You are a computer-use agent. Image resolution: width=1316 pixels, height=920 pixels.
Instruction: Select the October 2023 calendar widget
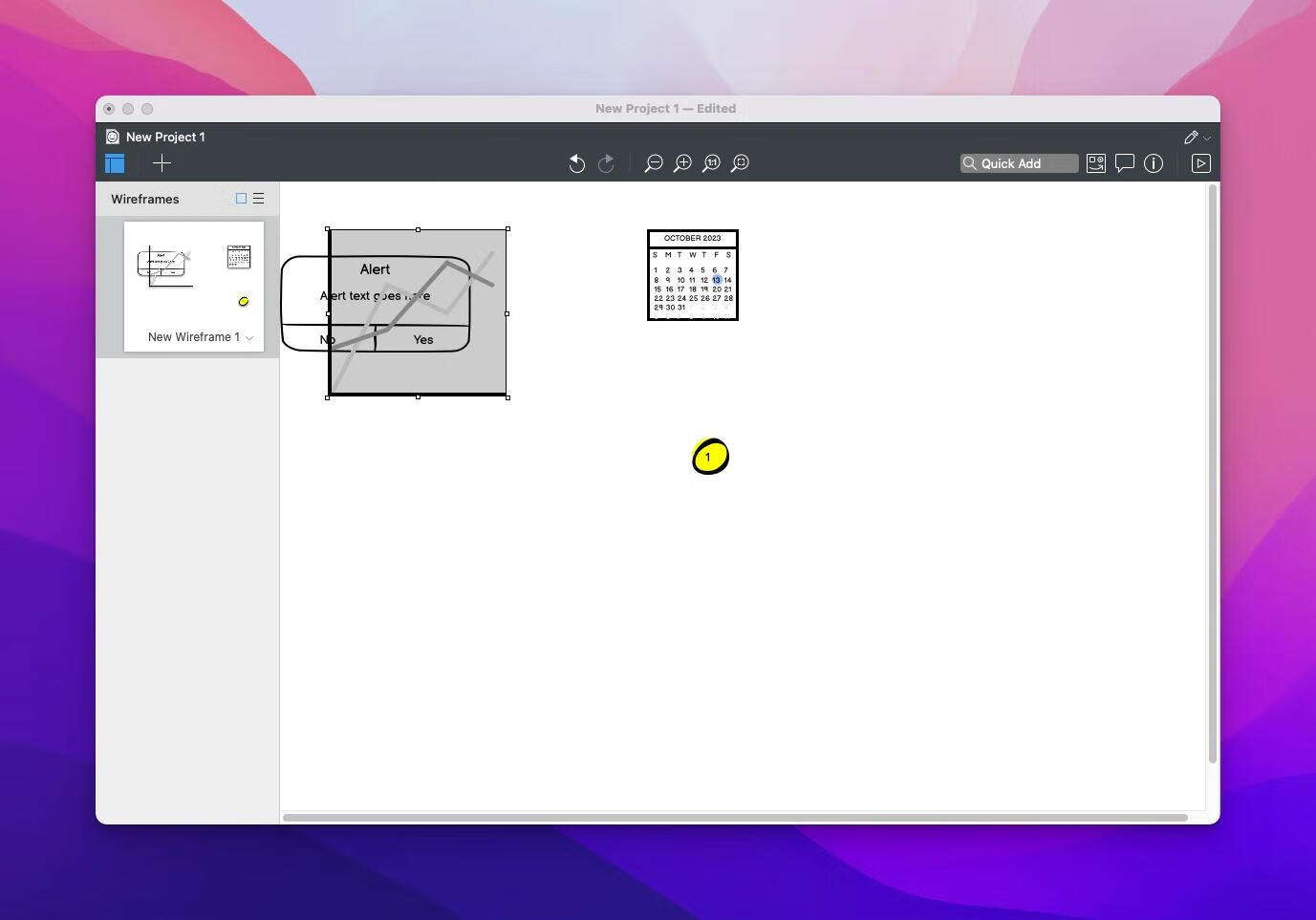pos(693,275)
